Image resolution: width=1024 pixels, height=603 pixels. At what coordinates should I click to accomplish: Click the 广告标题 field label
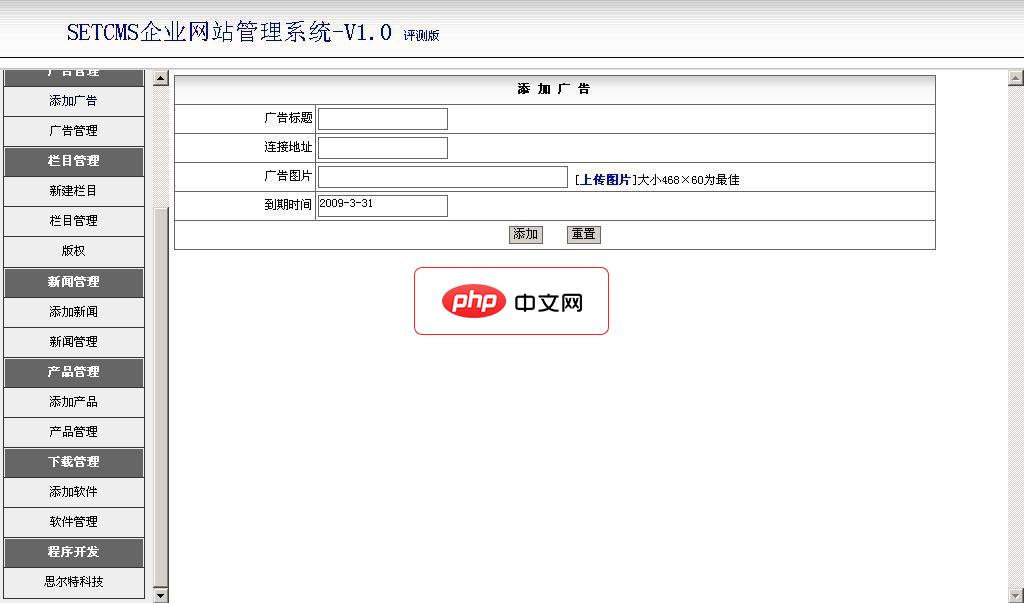pyautogui.click(x=288, y=118)
